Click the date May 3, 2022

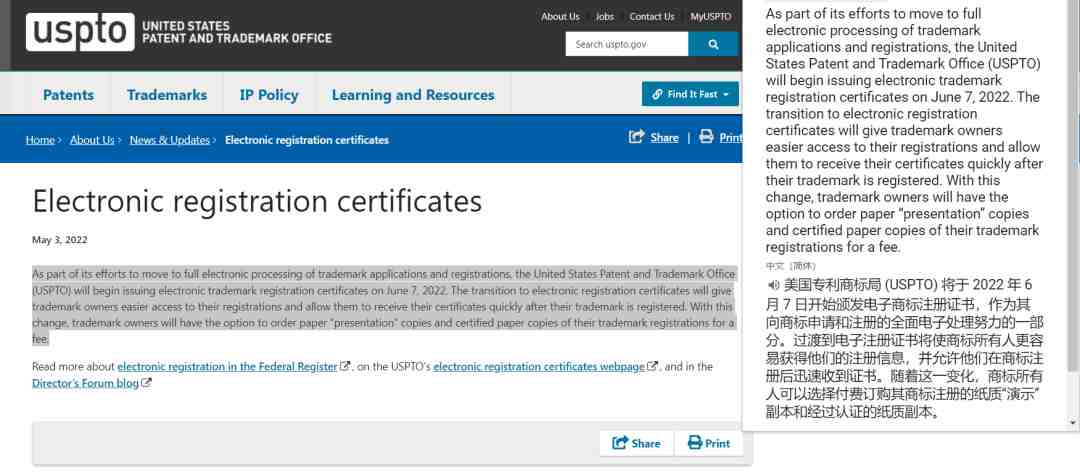[59, 240]
